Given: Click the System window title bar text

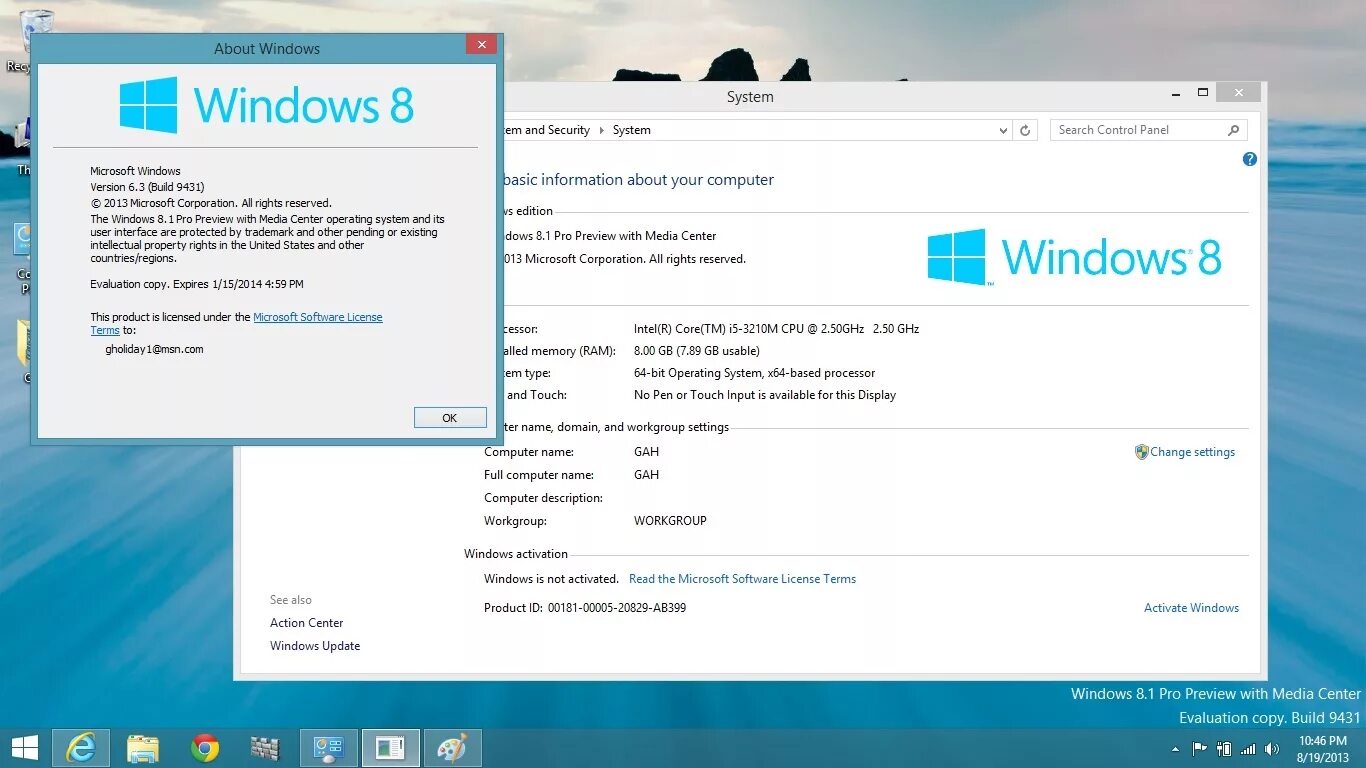Looking at the screenshot, I should pos(750,97).
